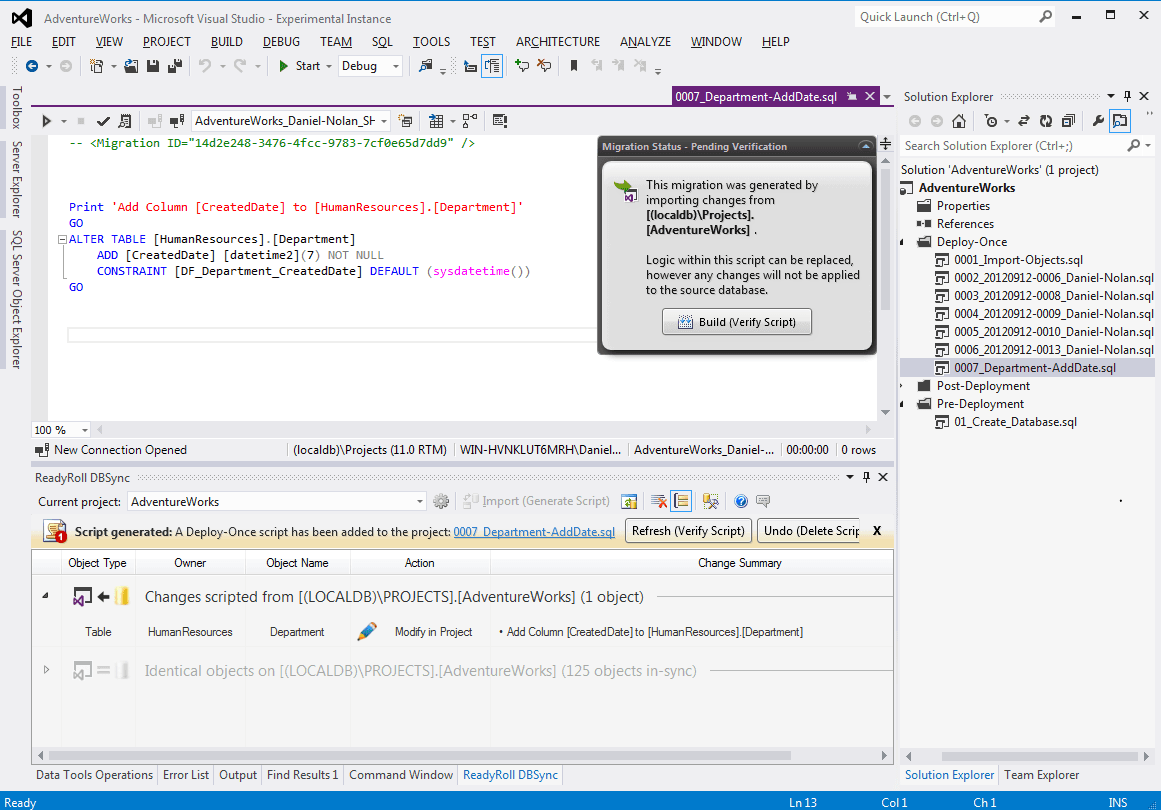The width and height of the screenshot is (1161, 810).
Task: Click the split editor handle above the scrollbar
Action: [x=886, y=144]
